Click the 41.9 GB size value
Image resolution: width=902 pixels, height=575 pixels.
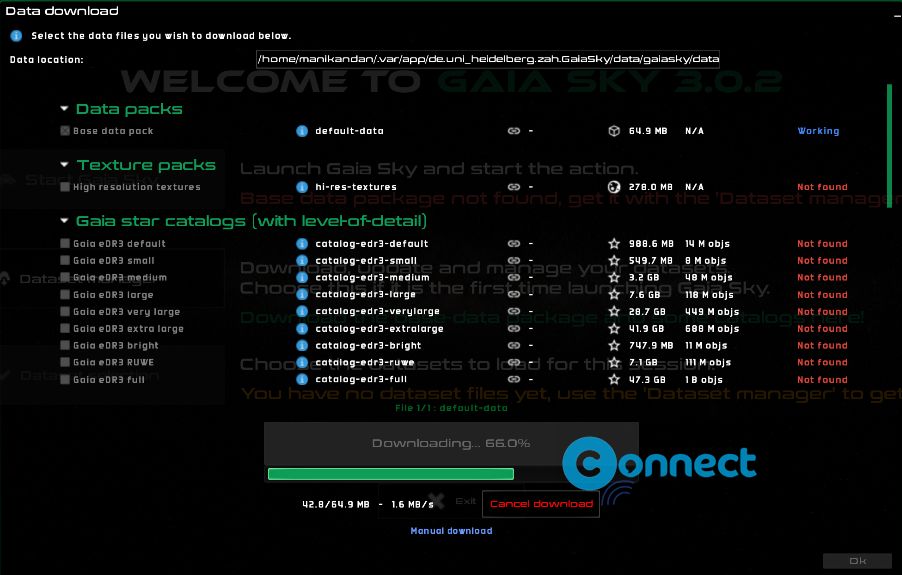646,328
